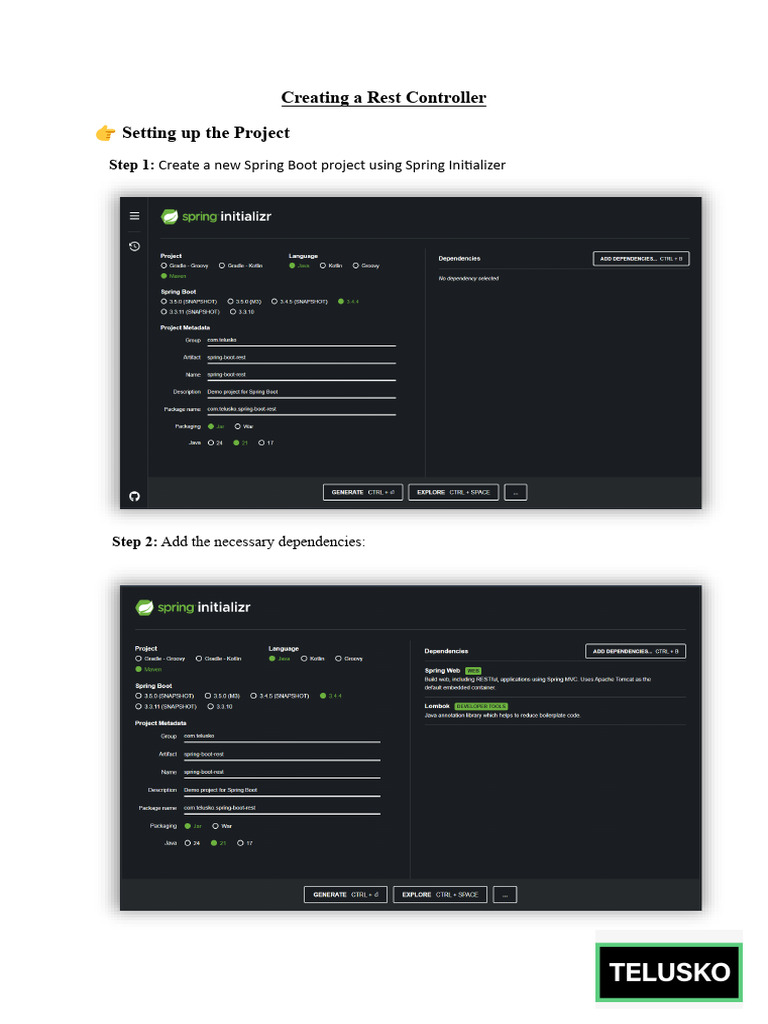Click the TELUSKO logo badge
The image size is (768, 1024).
(x=669, y=971)
